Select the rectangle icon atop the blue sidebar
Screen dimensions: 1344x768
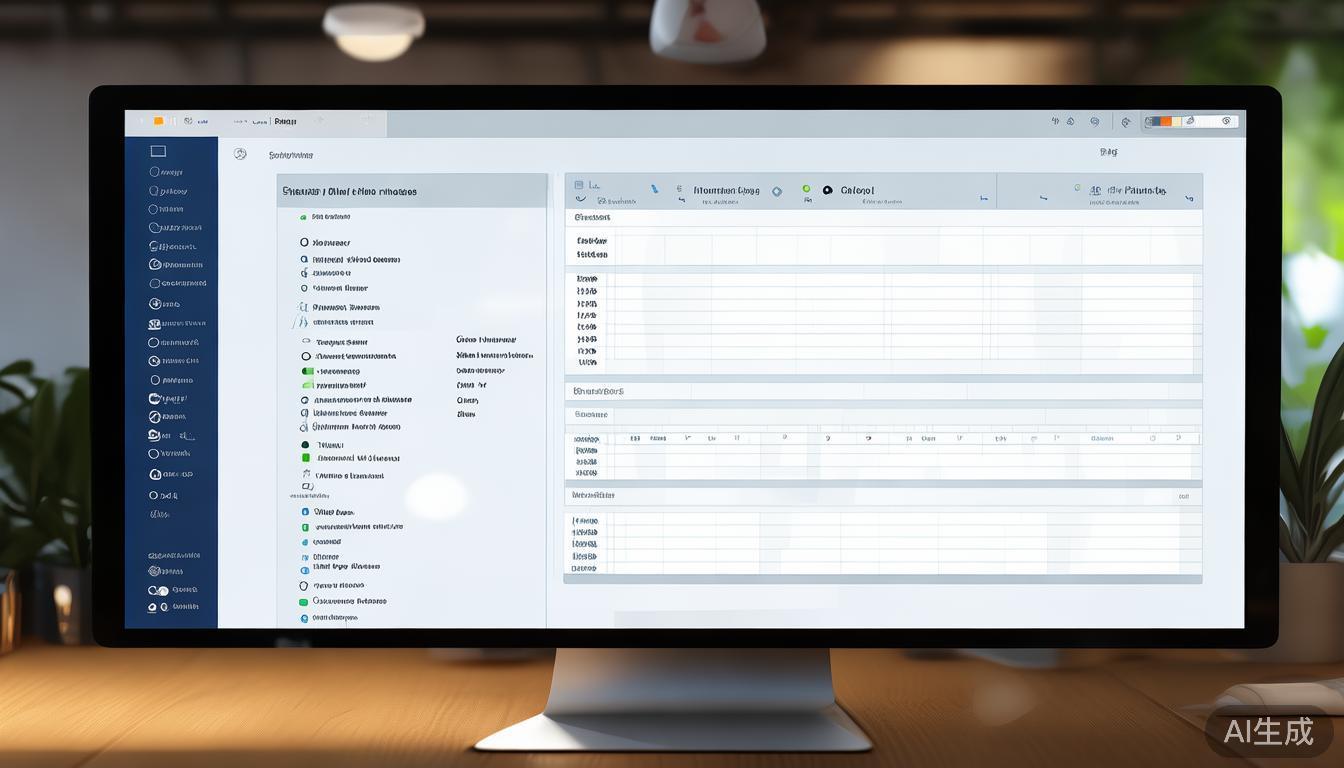pyautogui.click(x=158, y=151)
